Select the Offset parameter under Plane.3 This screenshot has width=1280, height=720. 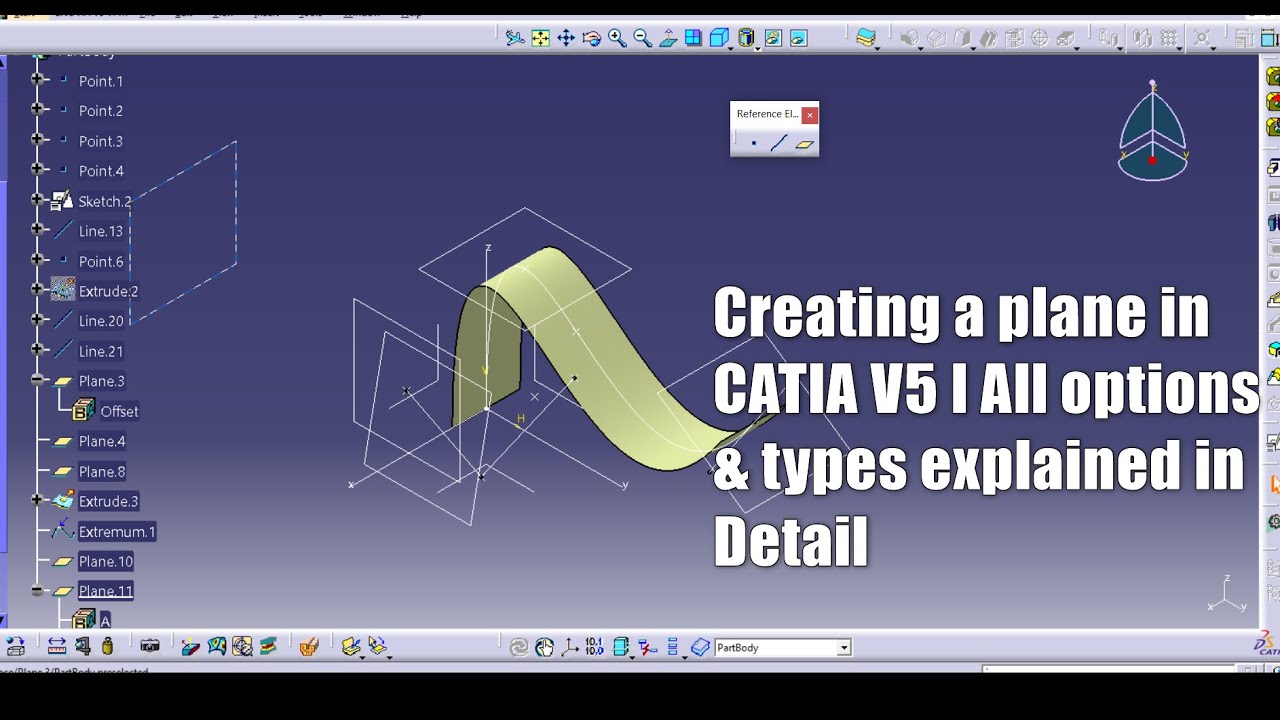pyautogui.click(x=119, y=411)
